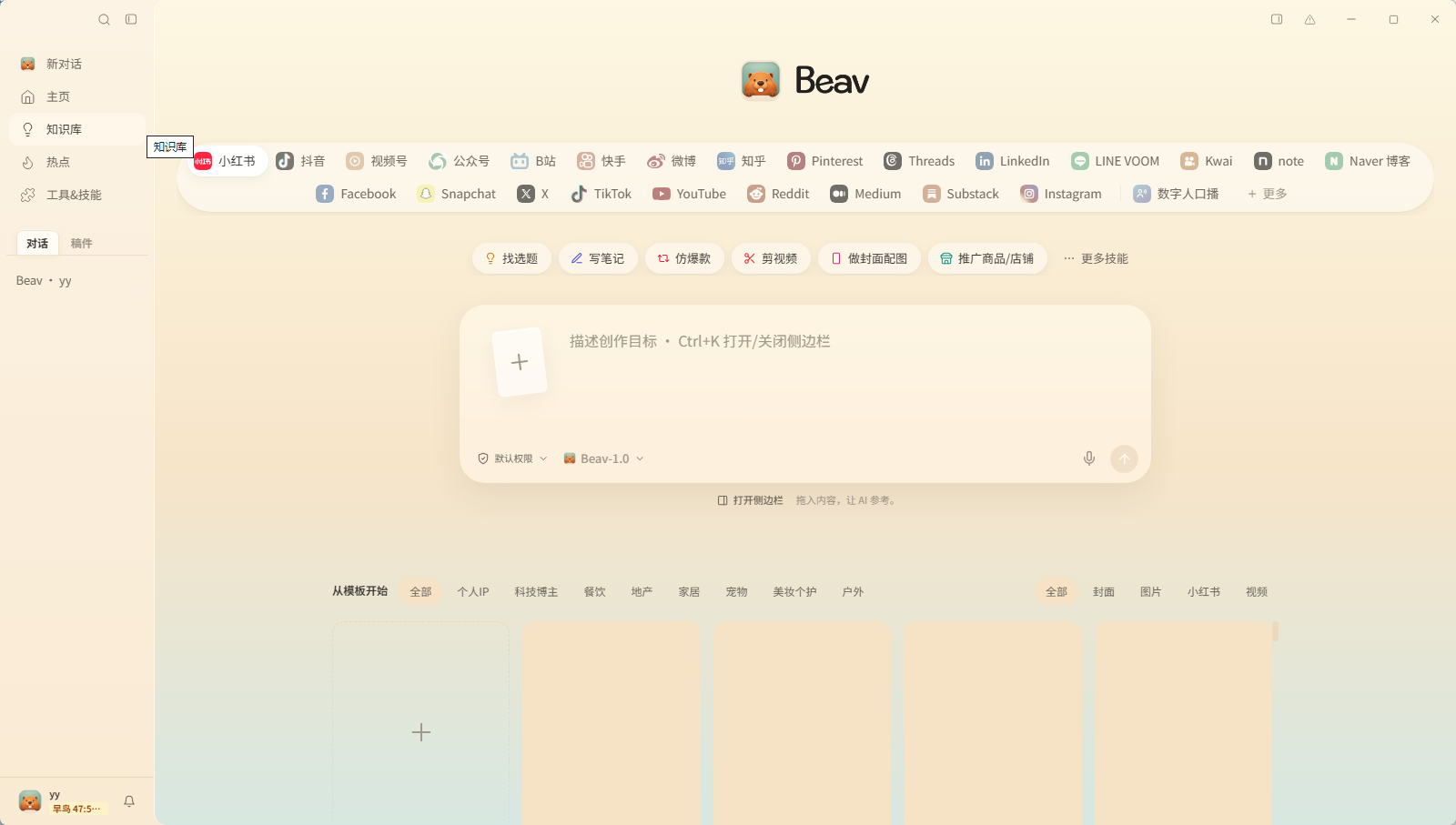Click the 推广商品/店铺 button
The image size is (1456, 825).
987,258
